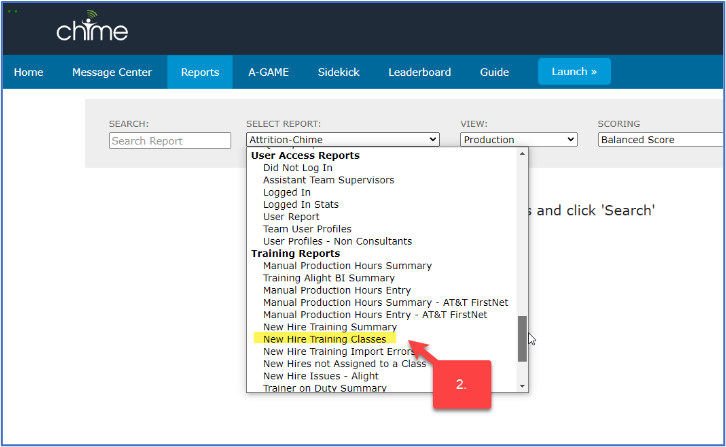Choose Trainer on Duty Summary report

point(324,388)
